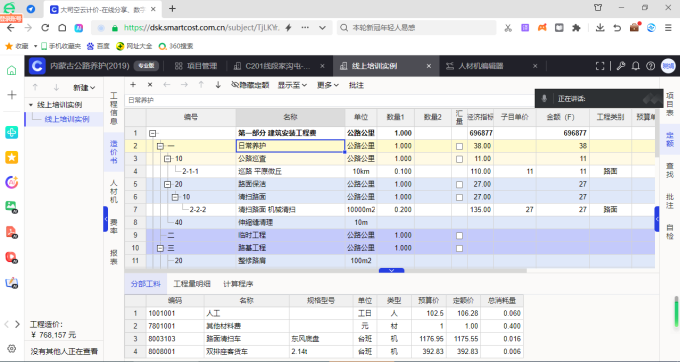Click the move-down arrow in table toolbar
The width and height of the screenshot is (680, 362).
(218, 85)
